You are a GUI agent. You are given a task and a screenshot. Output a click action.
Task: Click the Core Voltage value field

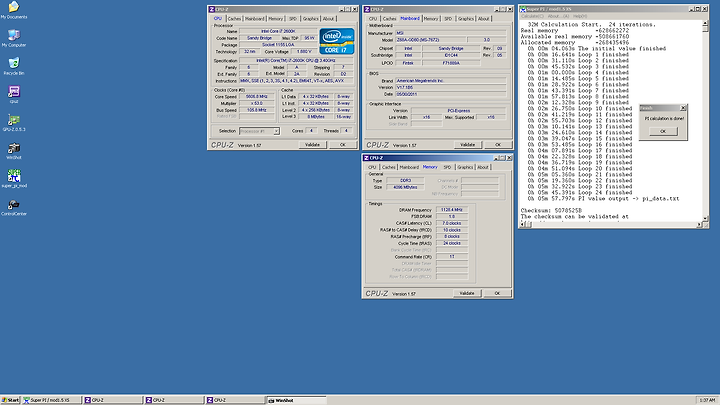tap(304, 52)
